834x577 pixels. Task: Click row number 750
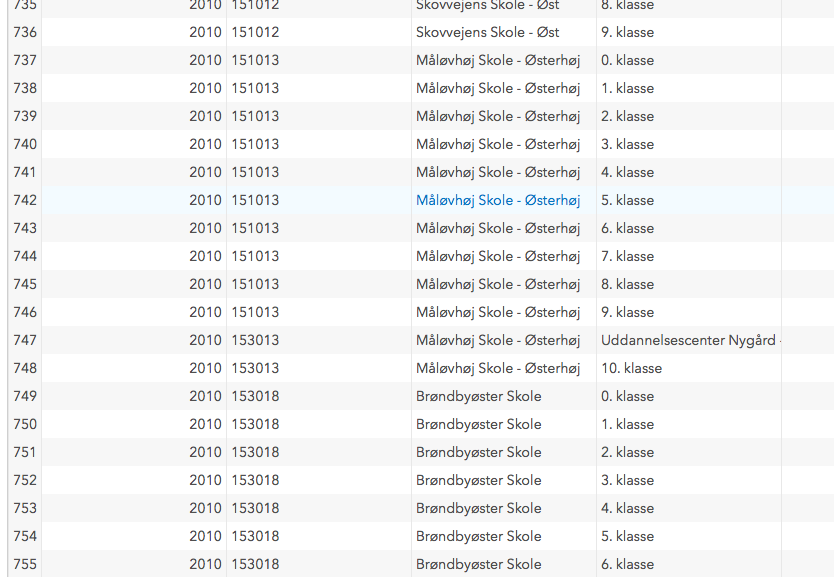coord(25,424)
